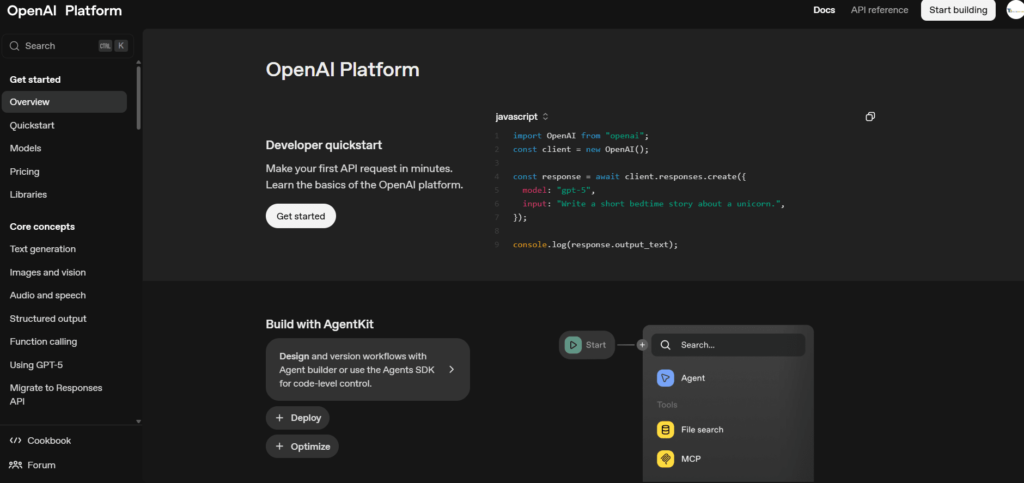Click the model "gpt-5" code line

pyautogui.click(x=559, y=190)
